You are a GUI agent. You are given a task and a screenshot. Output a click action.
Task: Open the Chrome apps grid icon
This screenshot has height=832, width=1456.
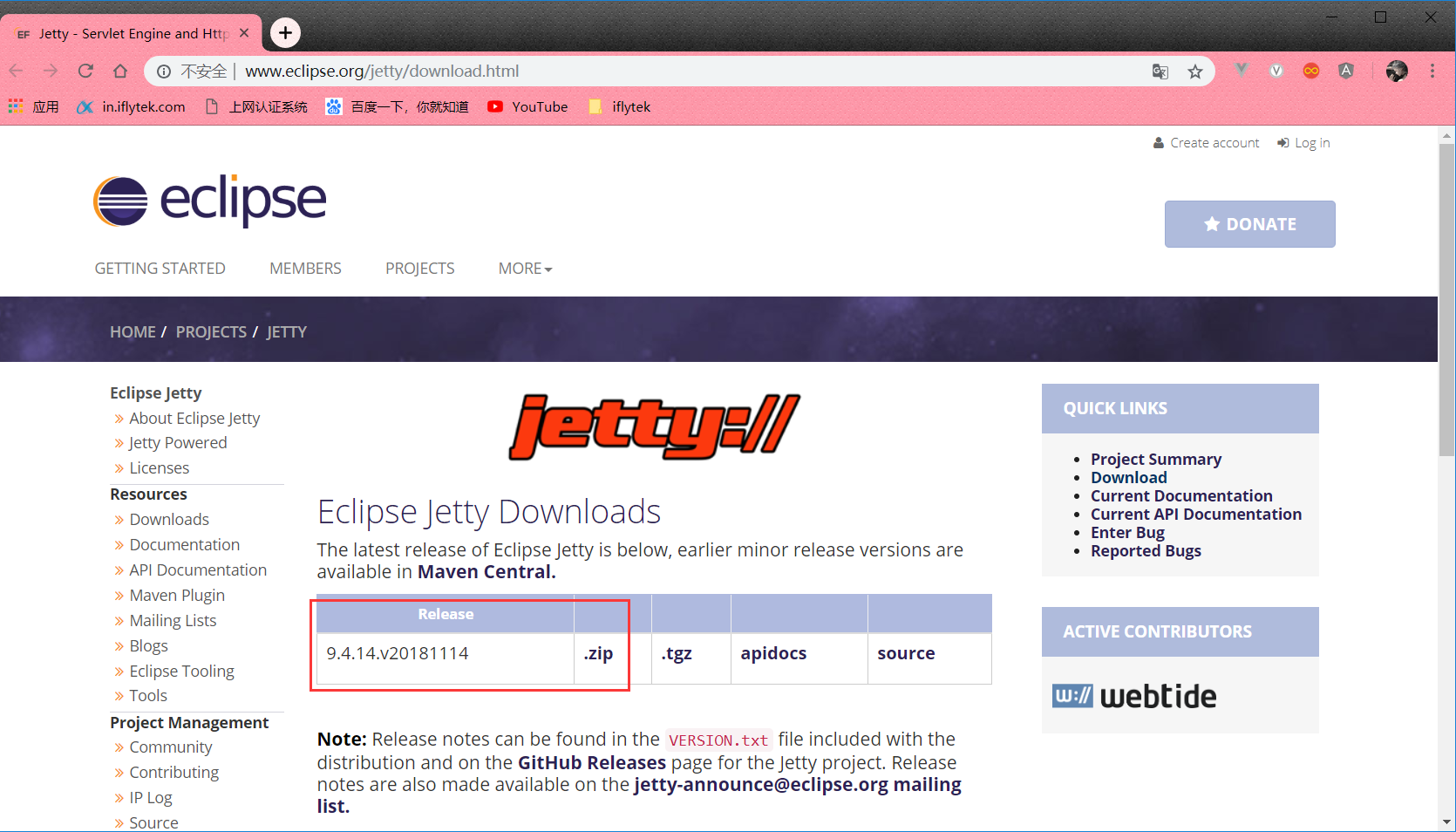15,106
